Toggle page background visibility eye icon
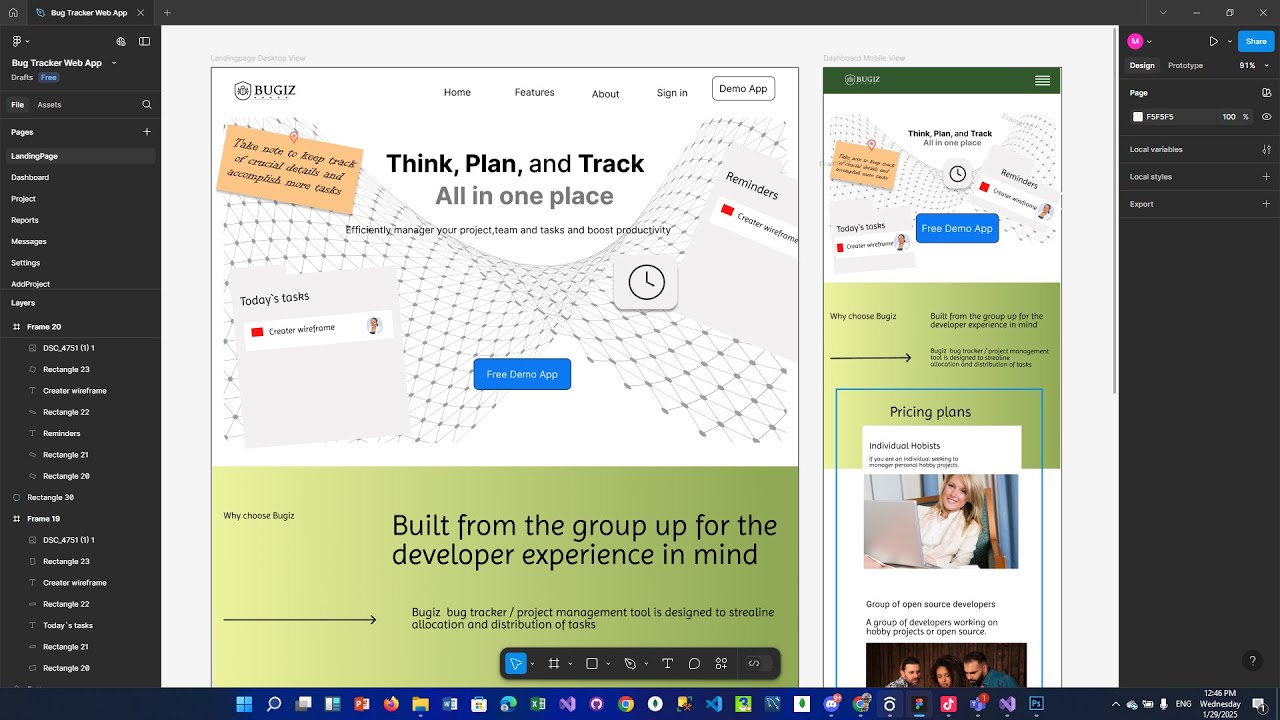This screenshot has width=1280, height=720. pyautogui.click(x=1266, y=117)
